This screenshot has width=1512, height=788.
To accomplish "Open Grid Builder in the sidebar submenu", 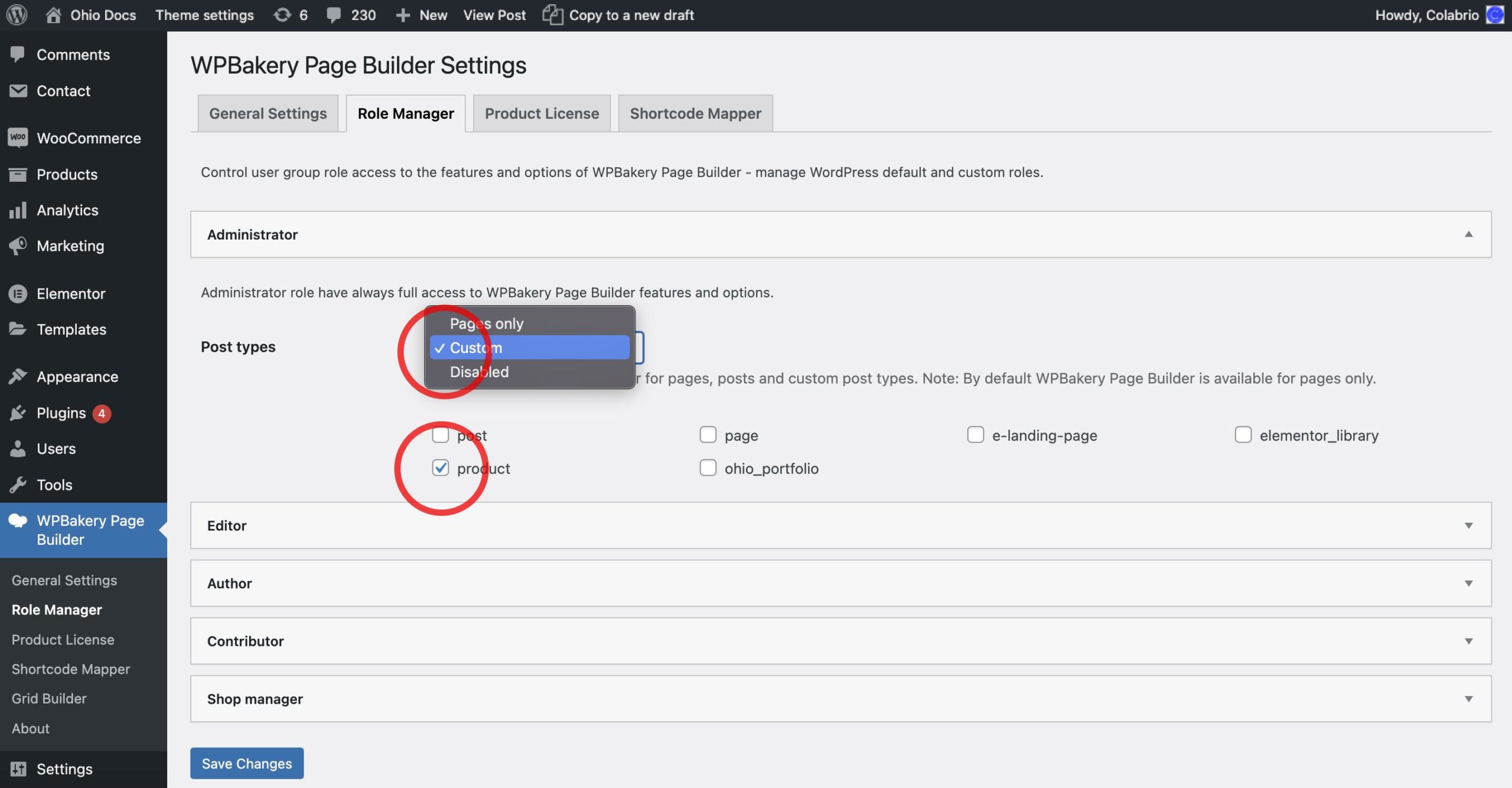I will click(49, 698).
